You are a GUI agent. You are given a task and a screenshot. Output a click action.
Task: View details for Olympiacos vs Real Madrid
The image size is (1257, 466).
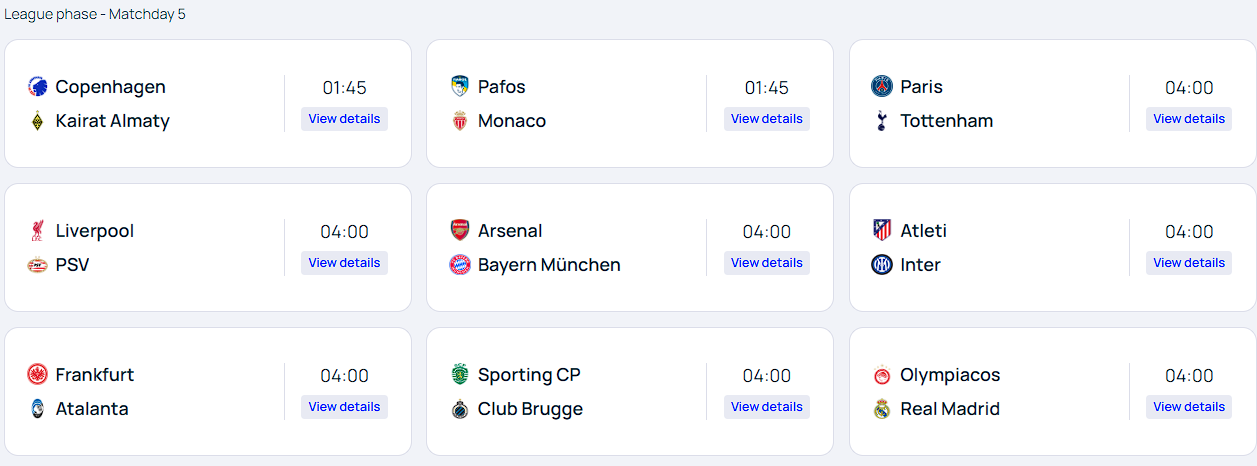[x=1188, y=407]
